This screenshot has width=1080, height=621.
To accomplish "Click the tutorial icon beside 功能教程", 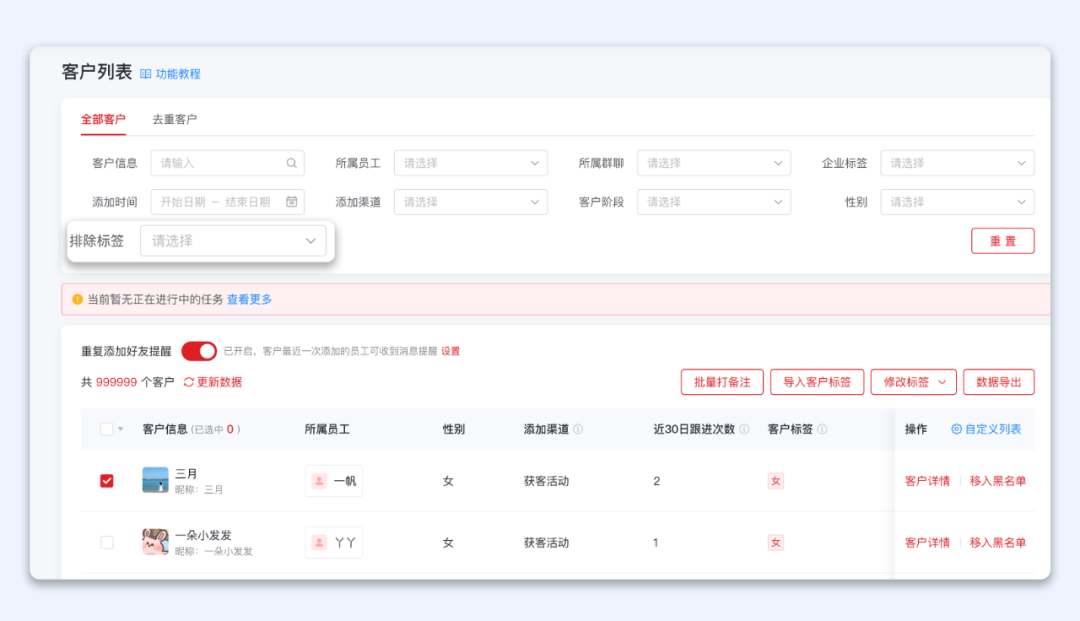I will click(146, 73).
